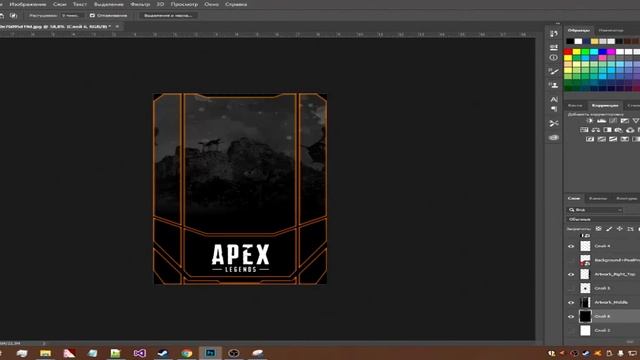Hide the Artwork_Right_Top layer
This screenshot has height=360, width=640.
click(571, 274)
